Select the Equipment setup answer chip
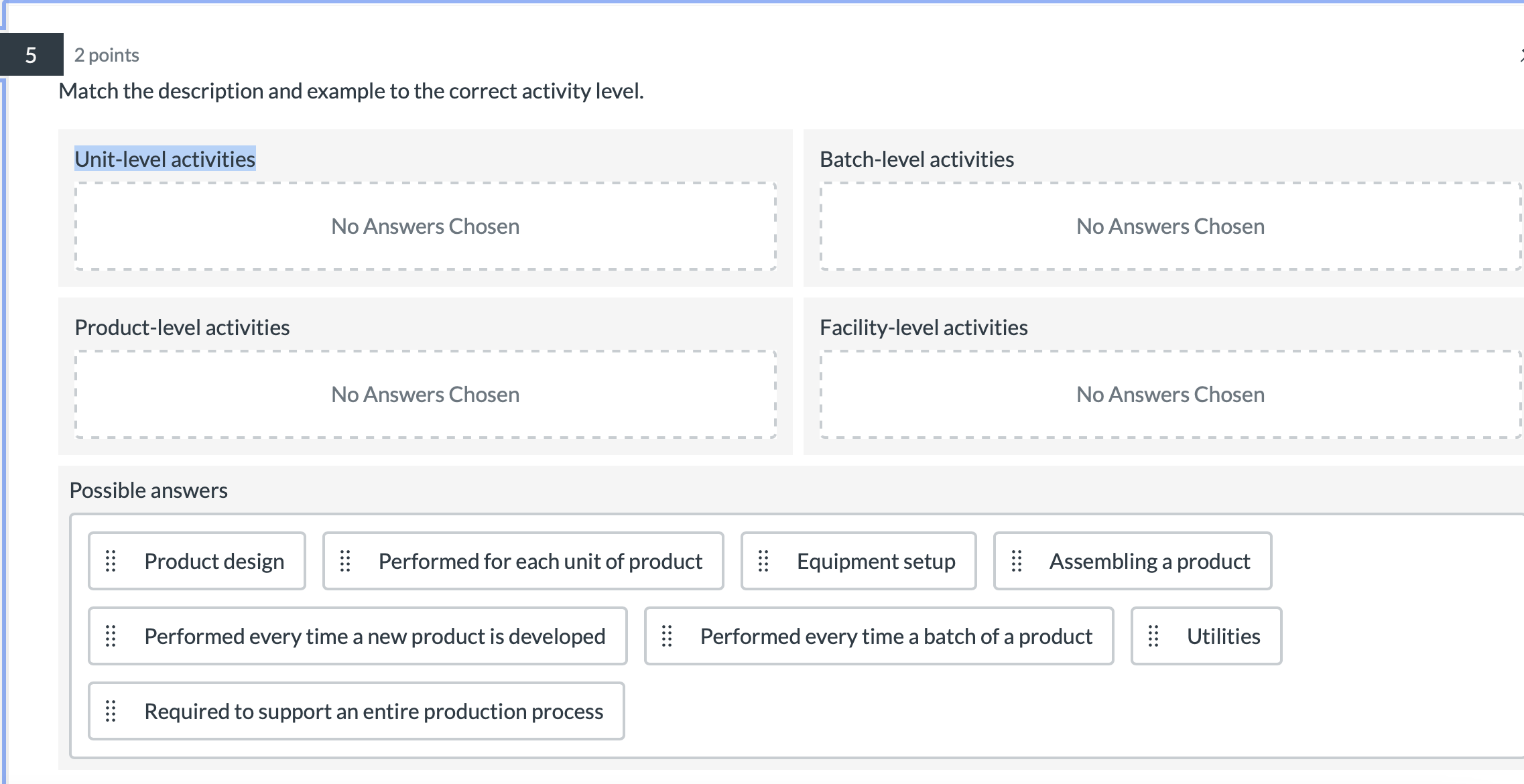This screenshot has height=784, width=1524. click(x=876, y=561)
